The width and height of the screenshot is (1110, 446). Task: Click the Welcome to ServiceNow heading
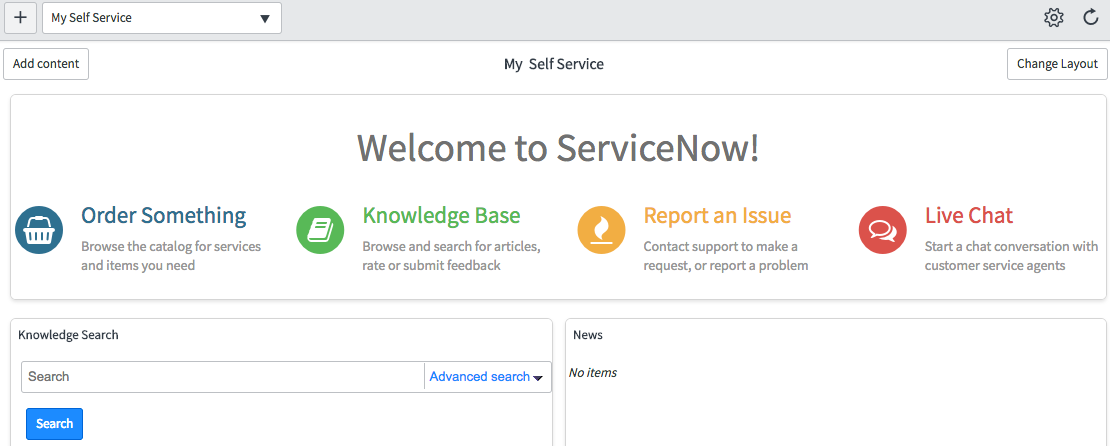point(558,148)
